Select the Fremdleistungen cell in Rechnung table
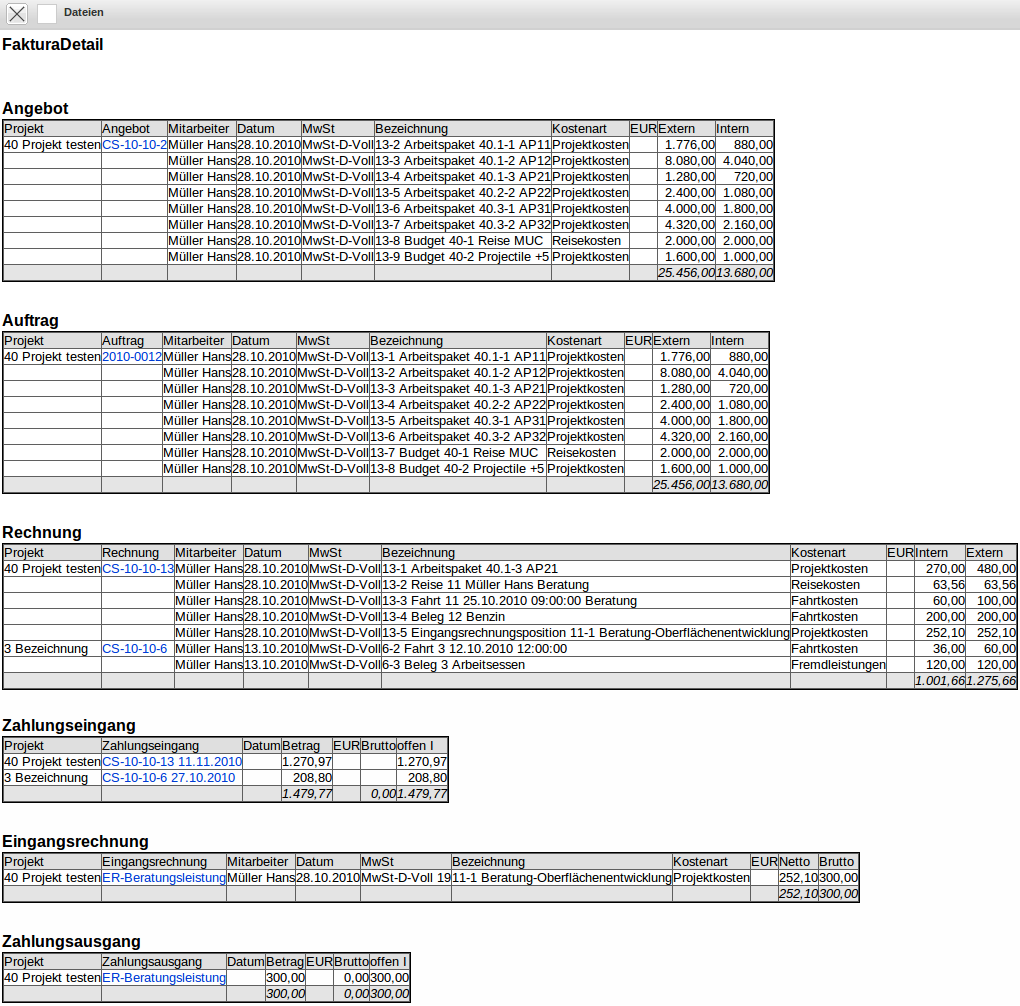Viewport: 1020px width, 1006px height. 837,665
